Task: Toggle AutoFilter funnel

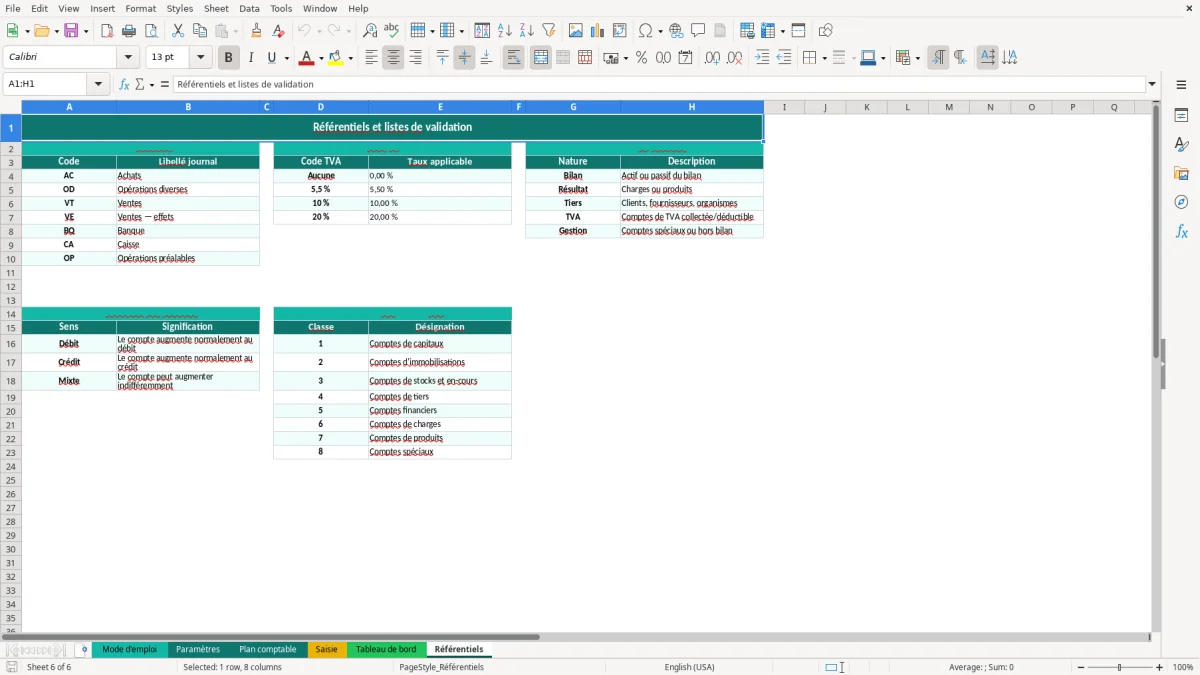Action: [549, 31]
